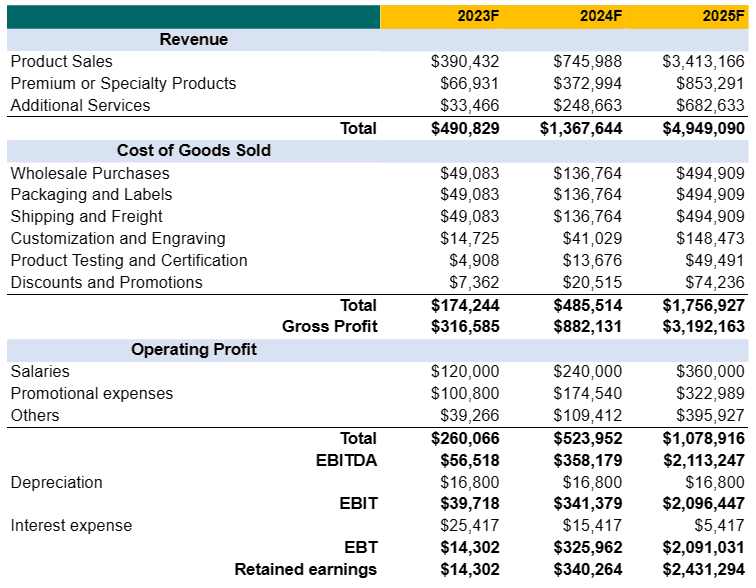Select Customization value $148,473
756x588 pixels.
710,239
